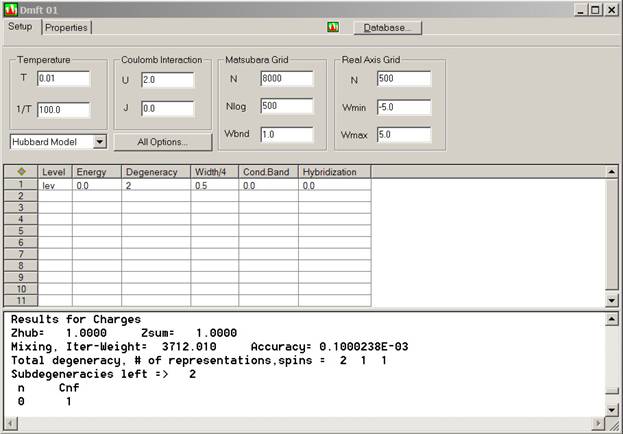Click the level table's scroll down arrow
The width and height of the screenshot is (623, 434).
[612, 300]
